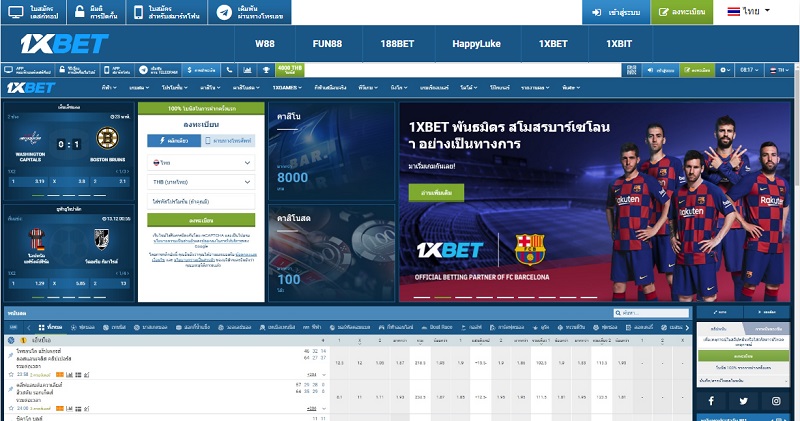The height and width of the screenshot is (421, 800).
Task: Open the 188BET tab in the banner
Action: [397, 44]
